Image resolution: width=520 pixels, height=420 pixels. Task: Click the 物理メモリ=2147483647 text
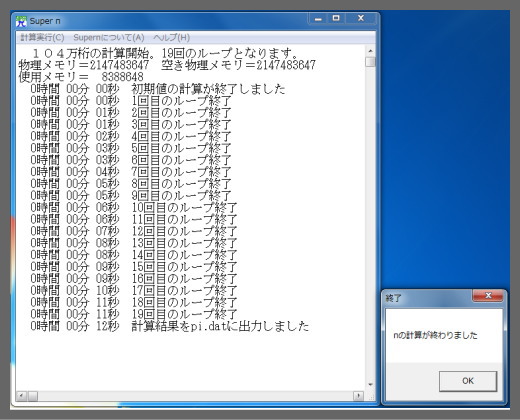[x=84, y=65]
